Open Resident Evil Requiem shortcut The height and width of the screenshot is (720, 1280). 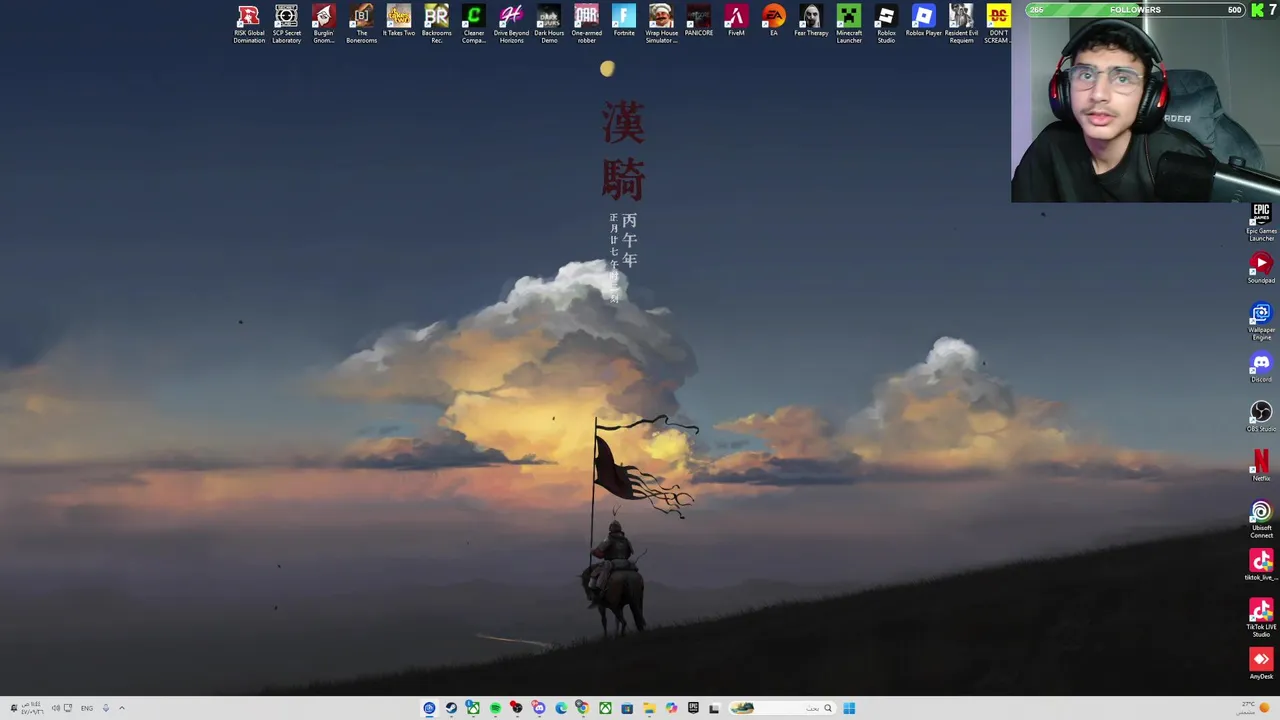(x=961, y=24)
